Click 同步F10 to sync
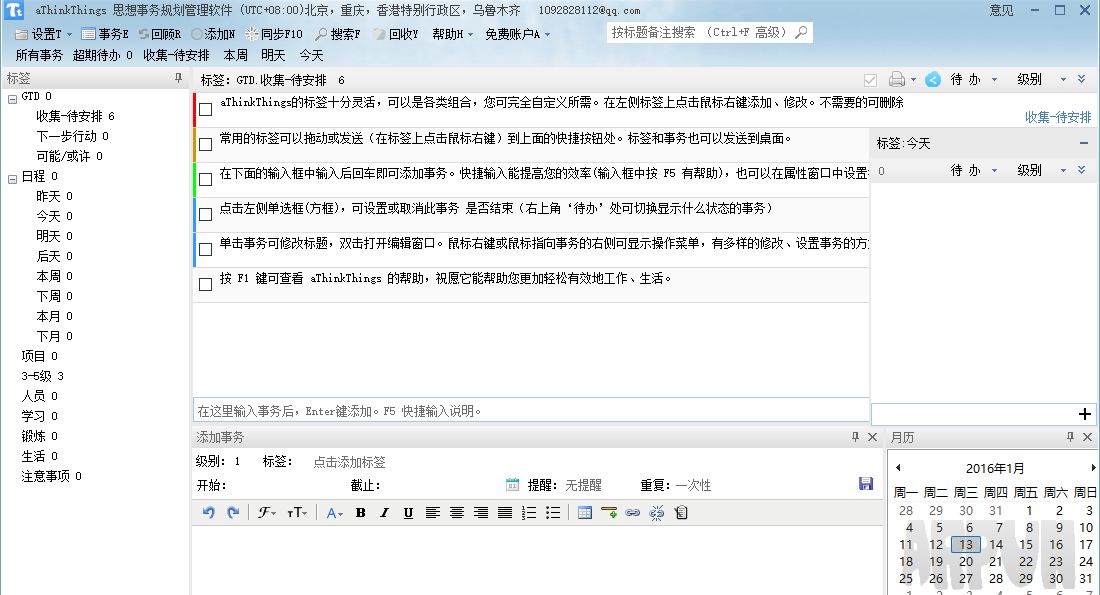 coord(274,34)
